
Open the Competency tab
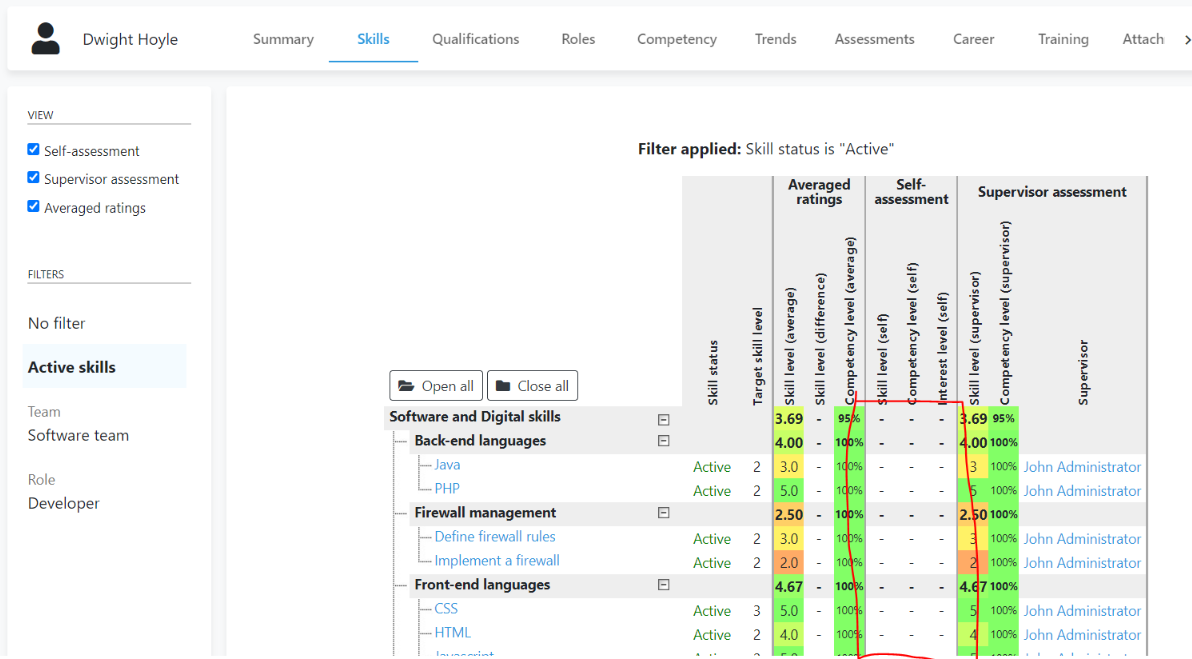676,39
